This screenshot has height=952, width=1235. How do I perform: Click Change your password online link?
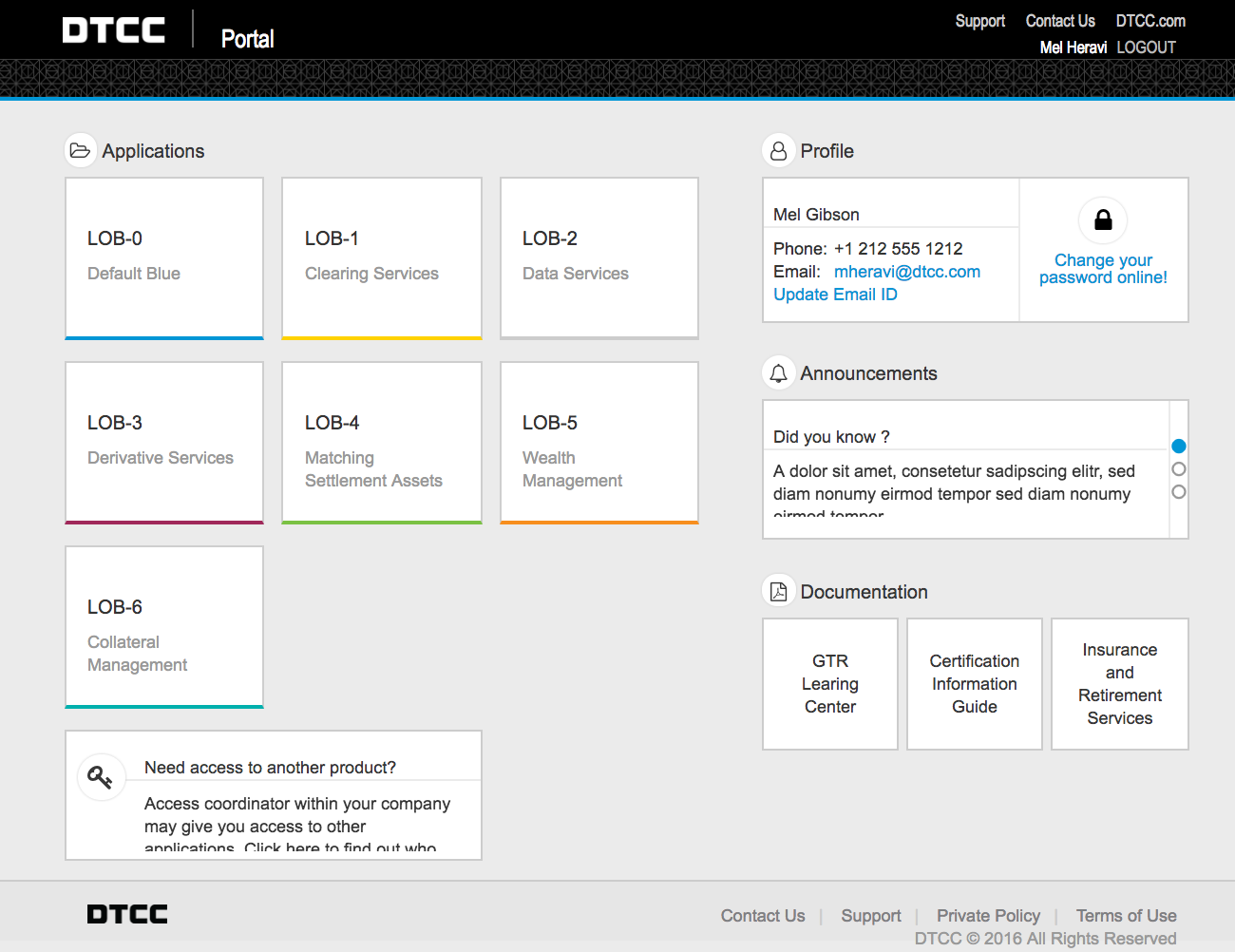[x=1103, y=269]
